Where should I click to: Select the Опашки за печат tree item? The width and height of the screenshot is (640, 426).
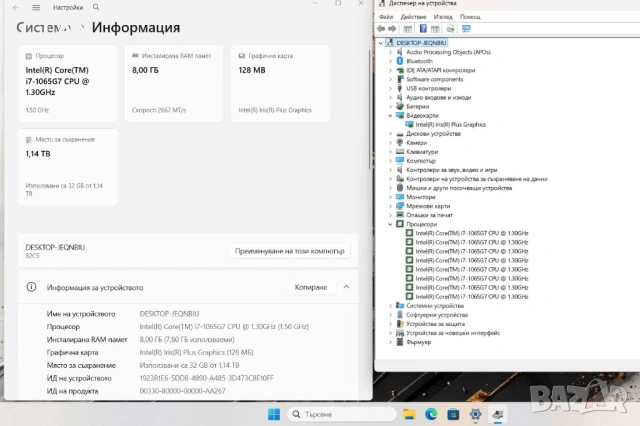coord(429,215)
